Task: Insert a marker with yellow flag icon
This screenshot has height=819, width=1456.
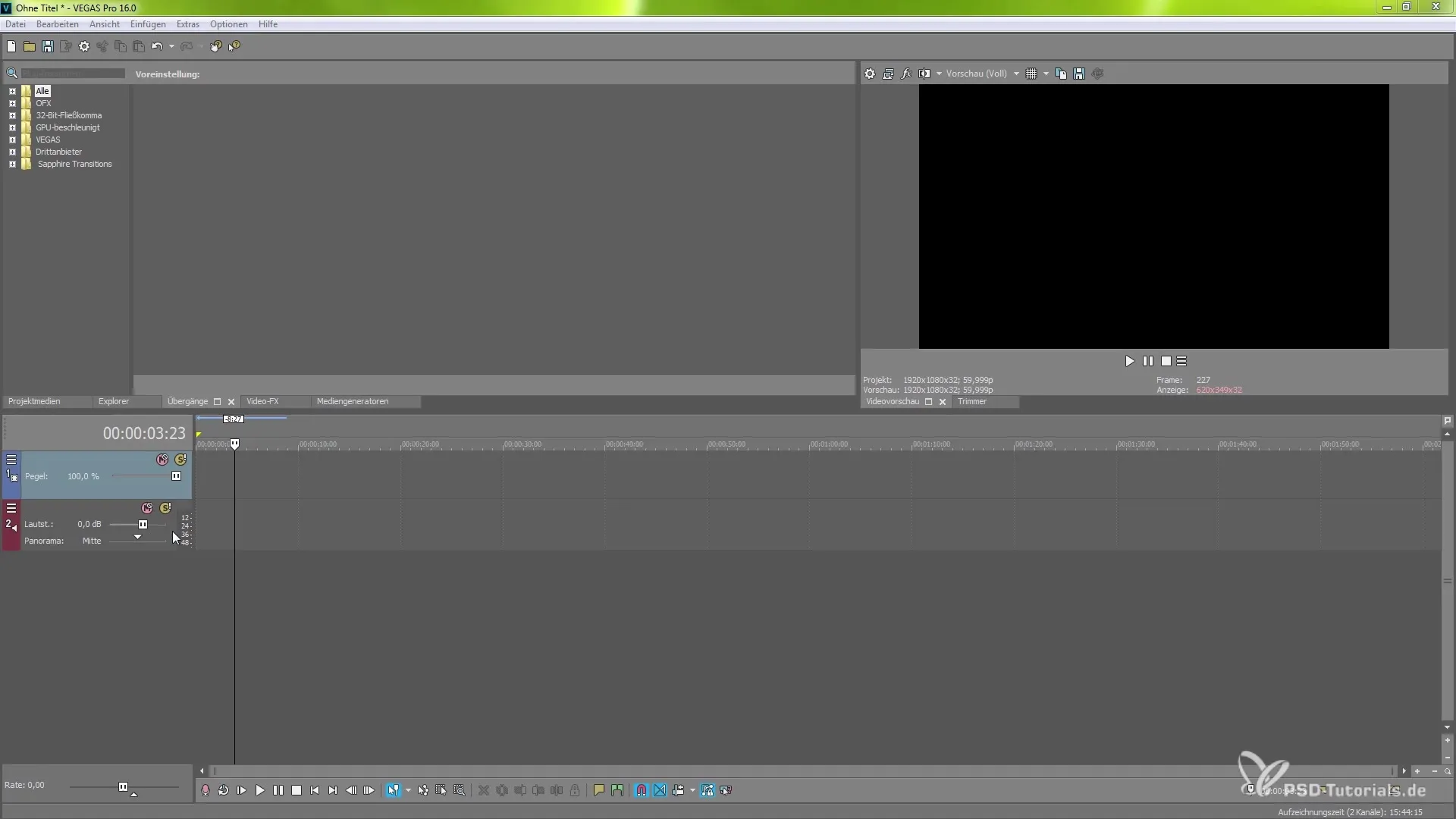Action: point(599,790)
